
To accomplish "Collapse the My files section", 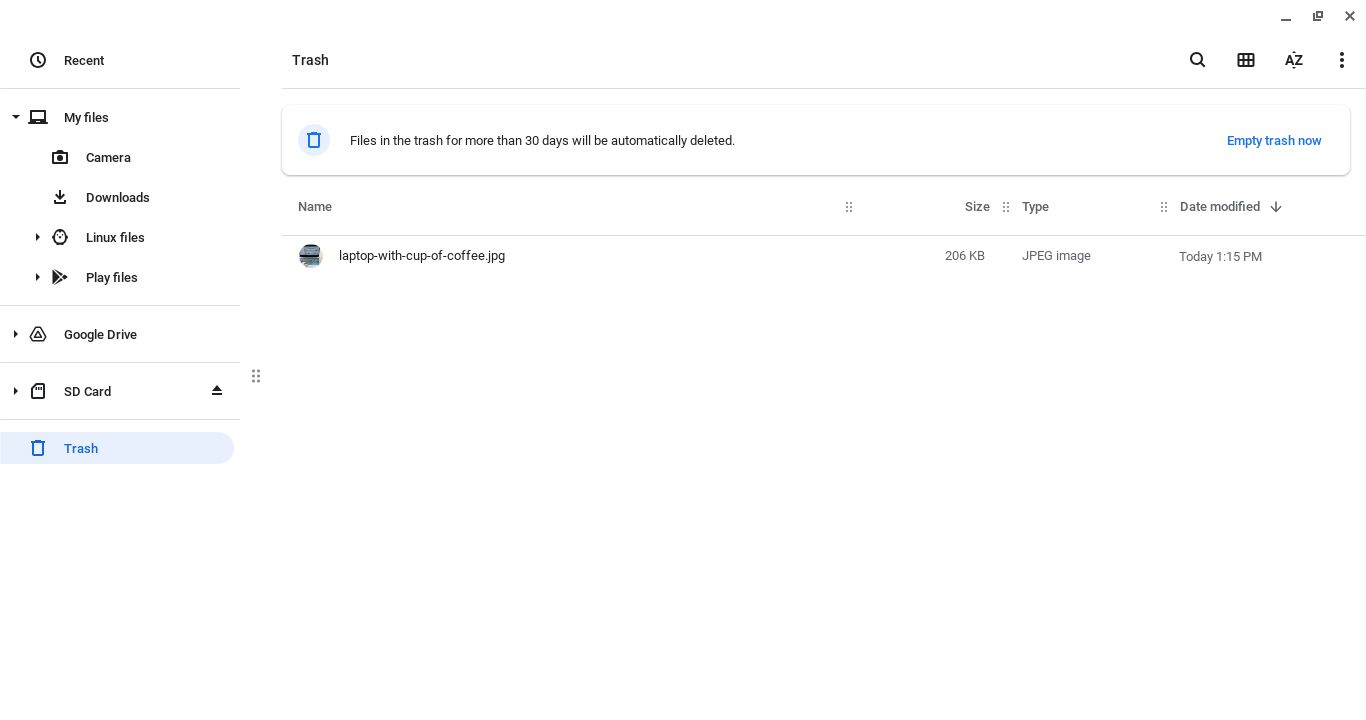I will pyautogui.click(x=16, y=117).
